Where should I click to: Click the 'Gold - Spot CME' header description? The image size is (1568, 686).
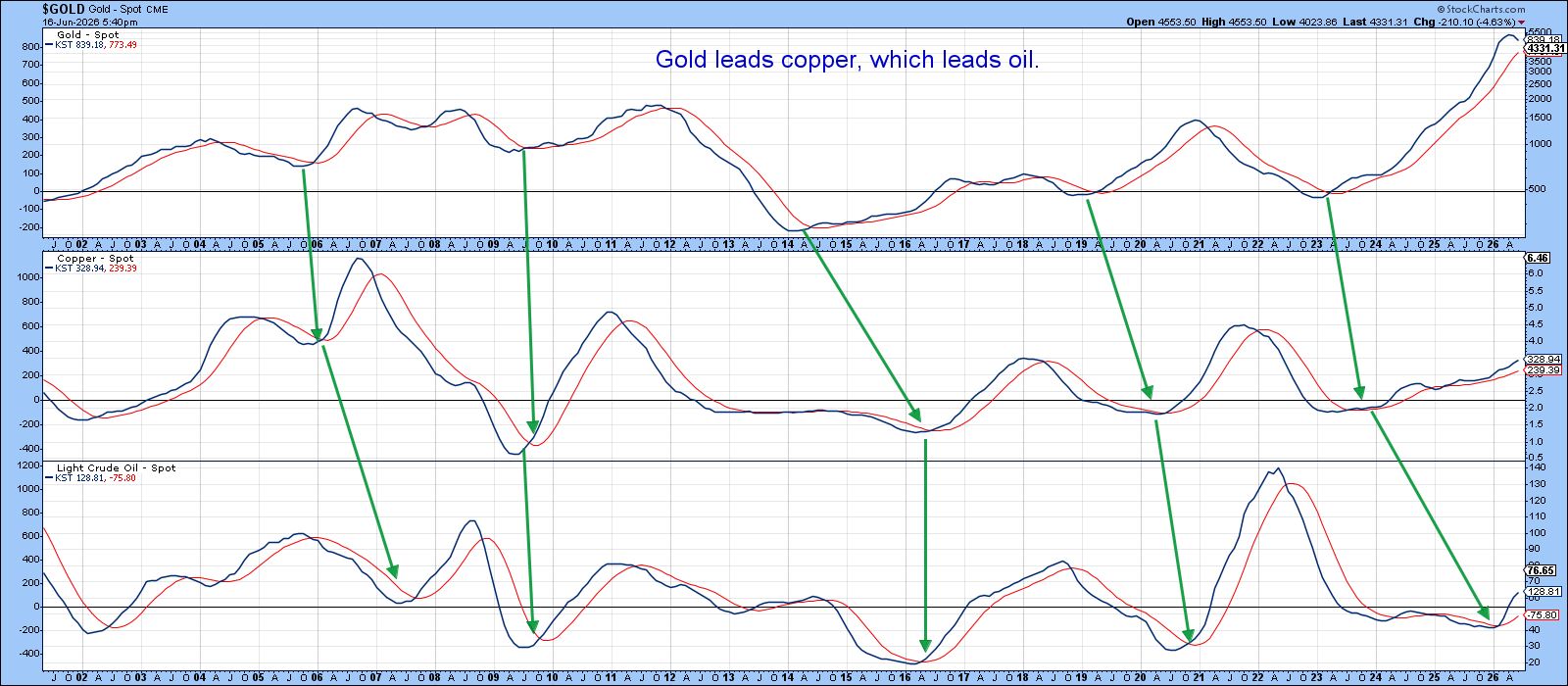128,9
